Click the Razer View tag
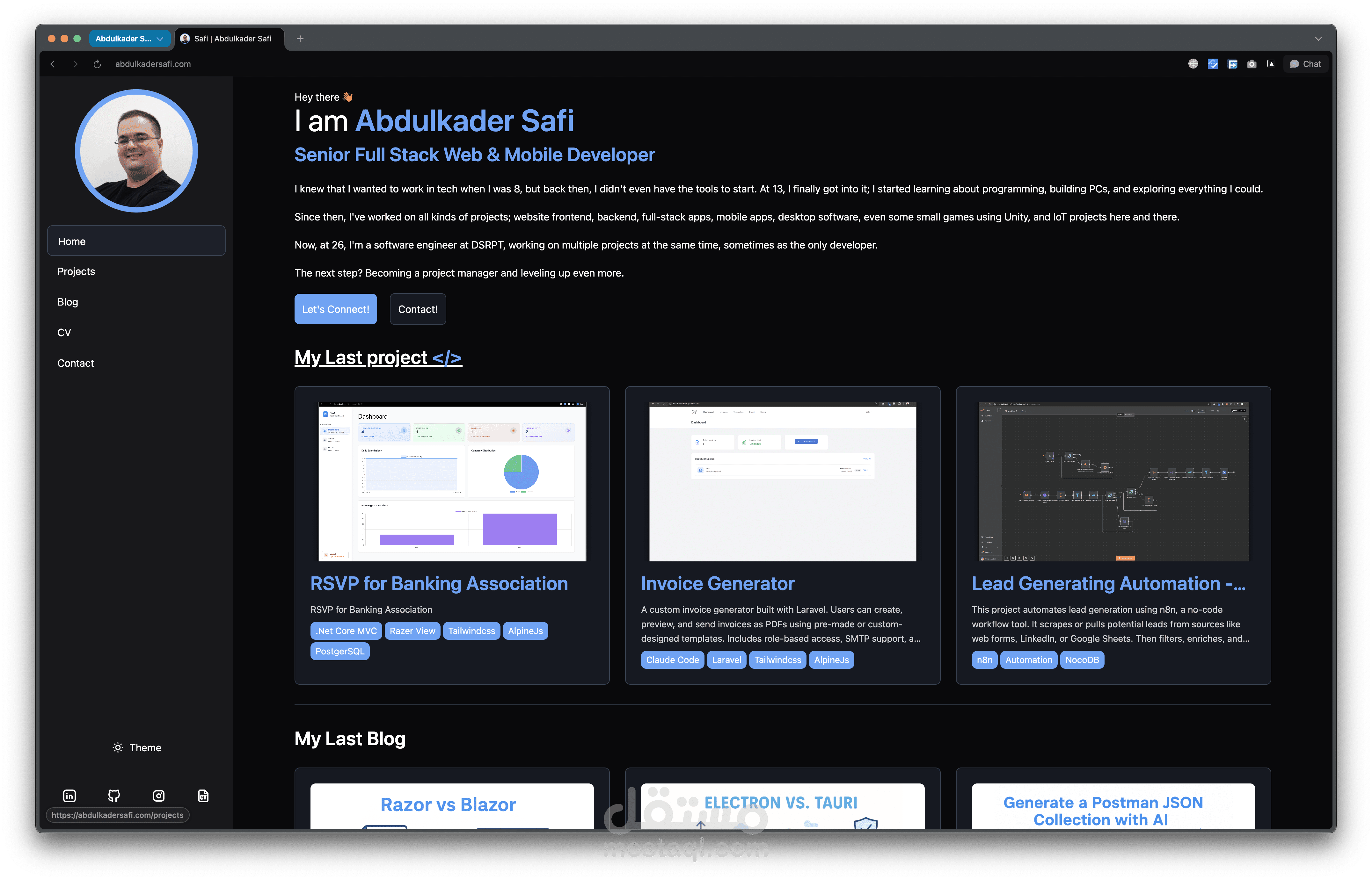The height and width of the screenshot is (880, 1372). click(412, 631)
